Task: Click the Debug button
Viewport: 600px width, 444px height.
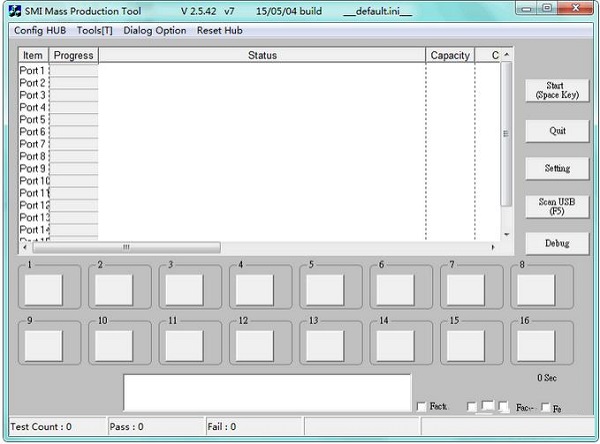Action: click(x=557, y=243)
